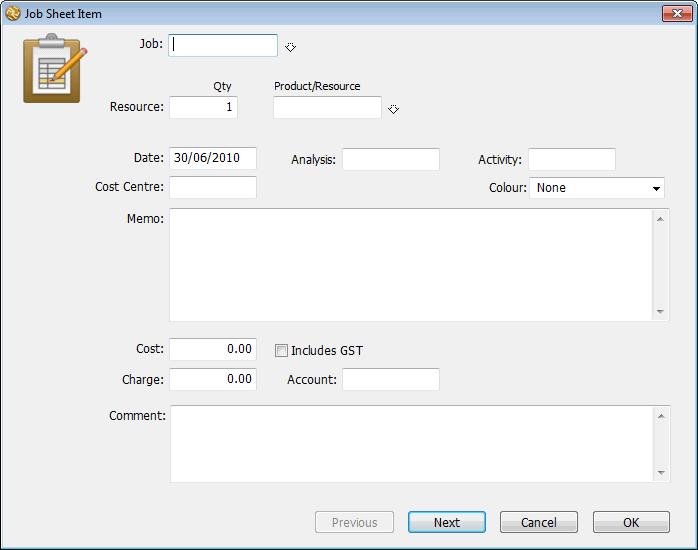Screen dimensions: 698x550
Task: Click the Next button
Action: [446, 522]
